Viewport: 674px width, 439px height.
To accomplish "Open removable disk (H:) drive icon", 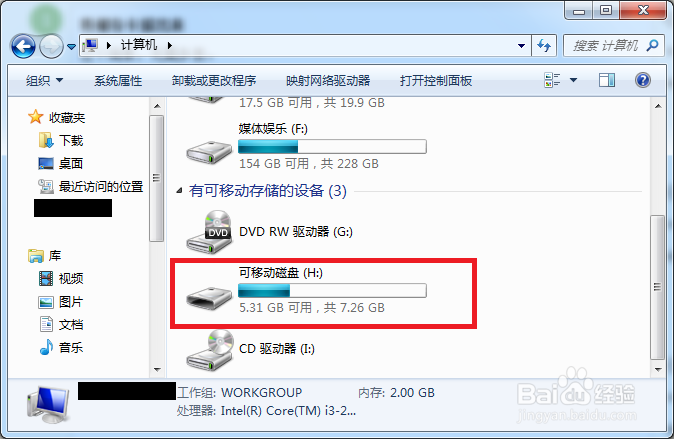I will 209,298.
